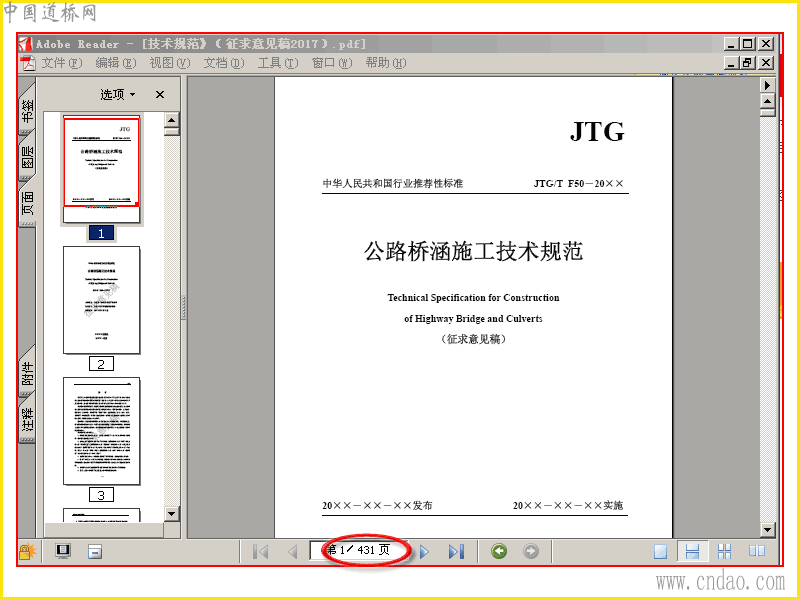800x600 pixels.
Task: Select continuous page layout icon
Action: pos(692,552)
